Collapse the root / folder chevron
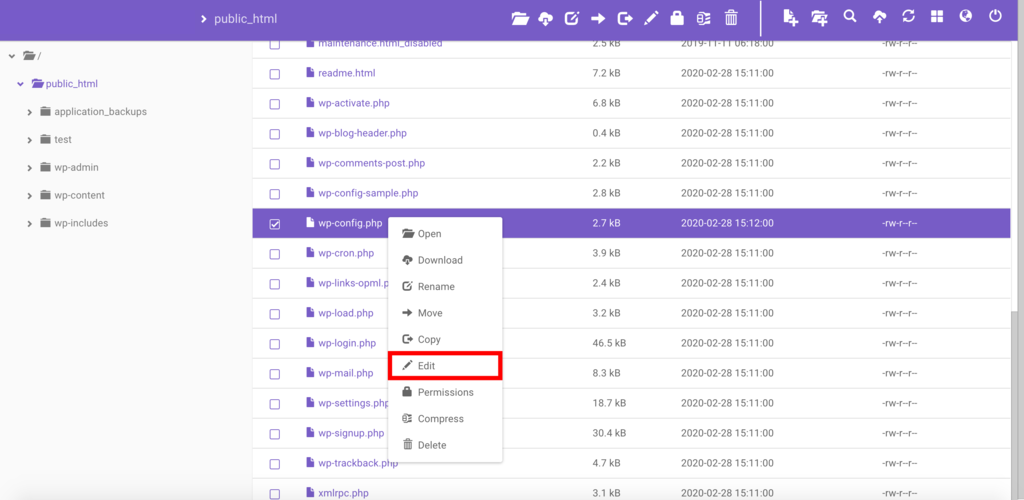The image size is (1024, 500). (x=12, y=56)
